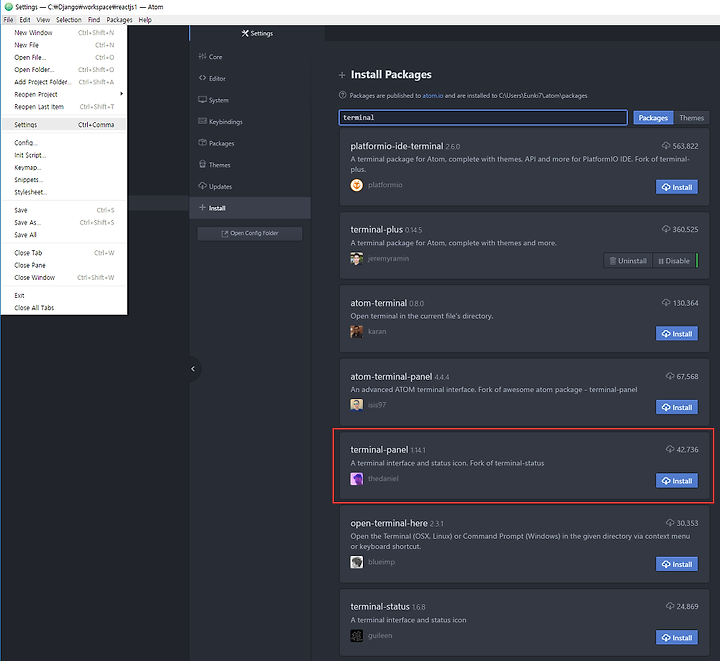This screenshot has width=720, height=661.
Task: Click the blueimp author avatar
Action: (x=357, y=562)
